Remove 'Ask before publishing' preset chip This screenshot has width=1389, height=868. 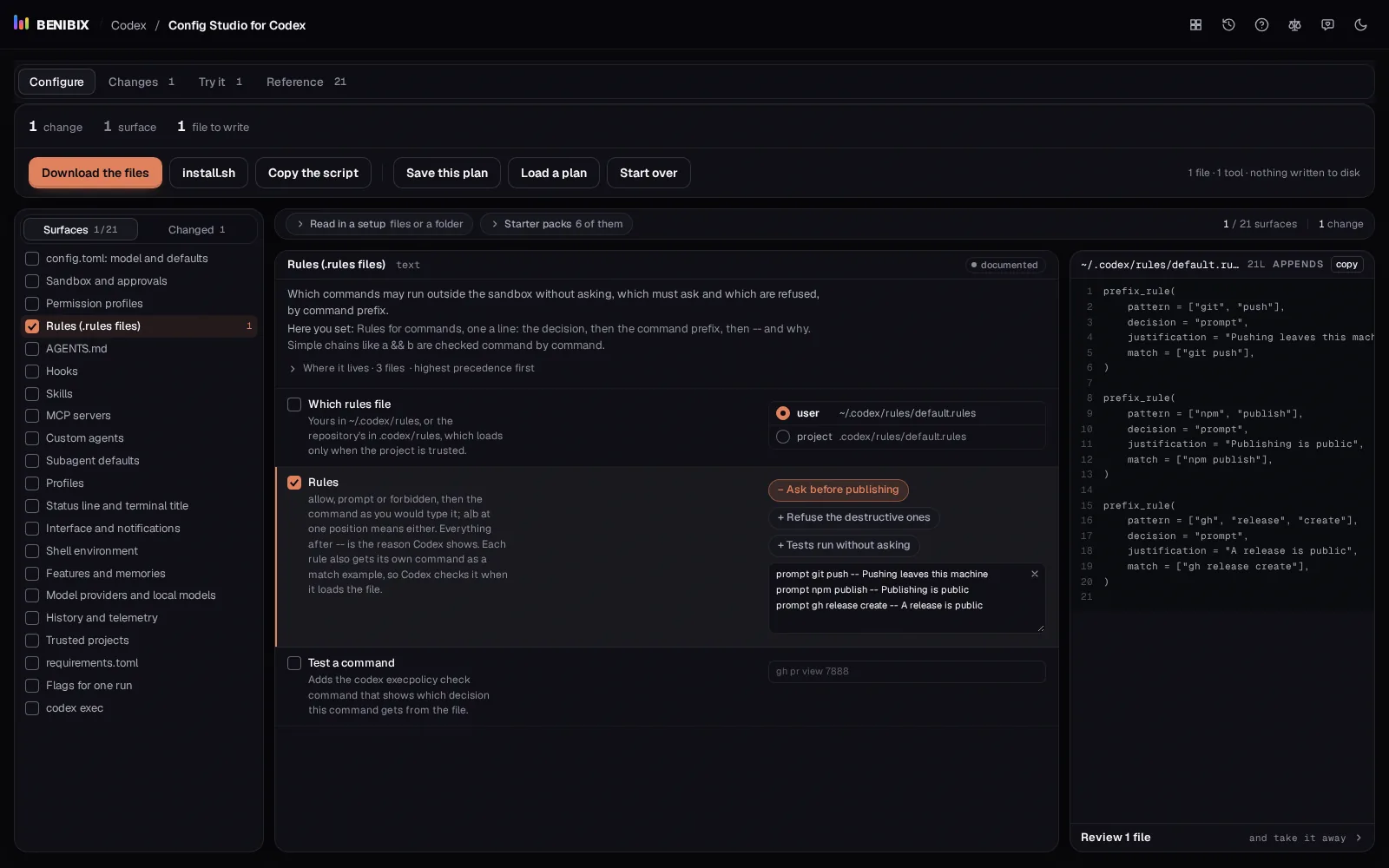(839, 490)
